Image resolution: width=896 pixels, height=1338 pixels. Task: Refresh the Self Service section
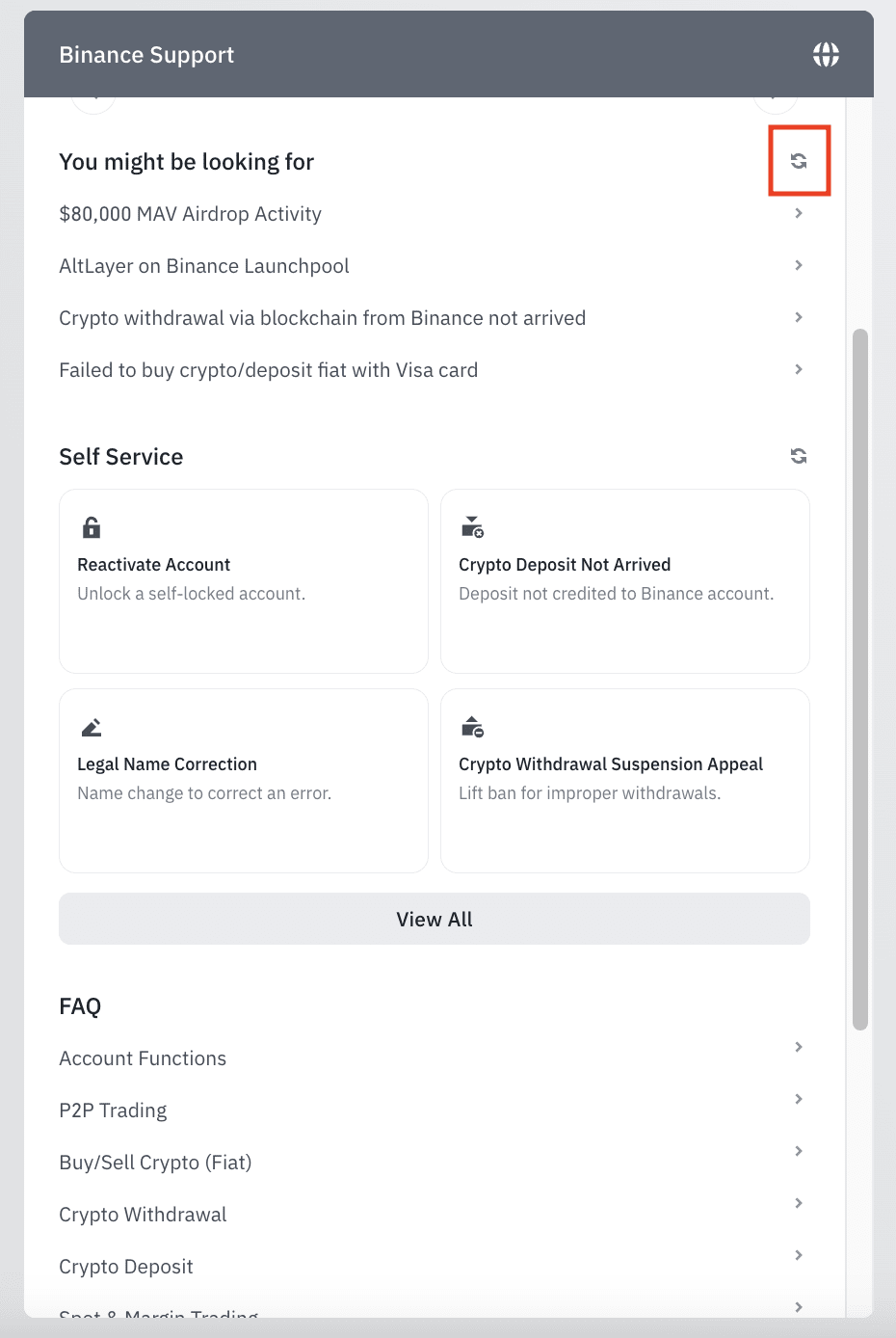pyautogui.click(x=799, y=456)
